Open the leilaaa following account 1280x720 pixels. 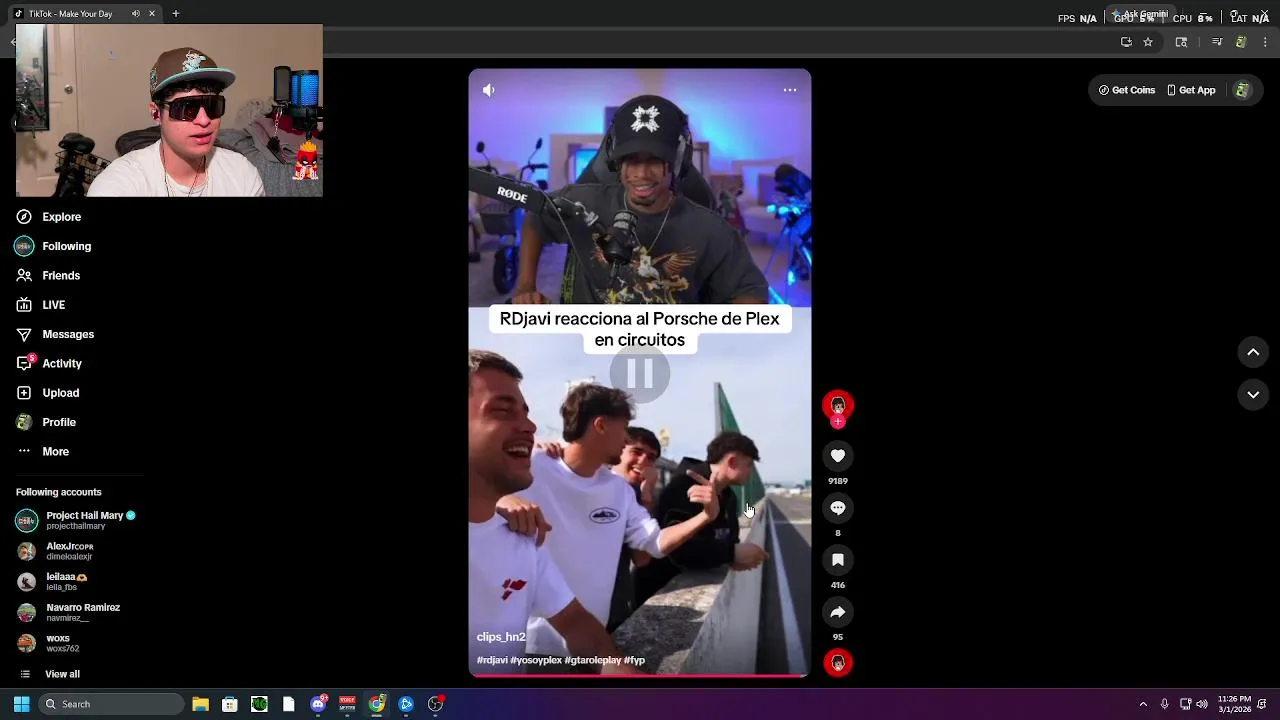tap(52, 581)
